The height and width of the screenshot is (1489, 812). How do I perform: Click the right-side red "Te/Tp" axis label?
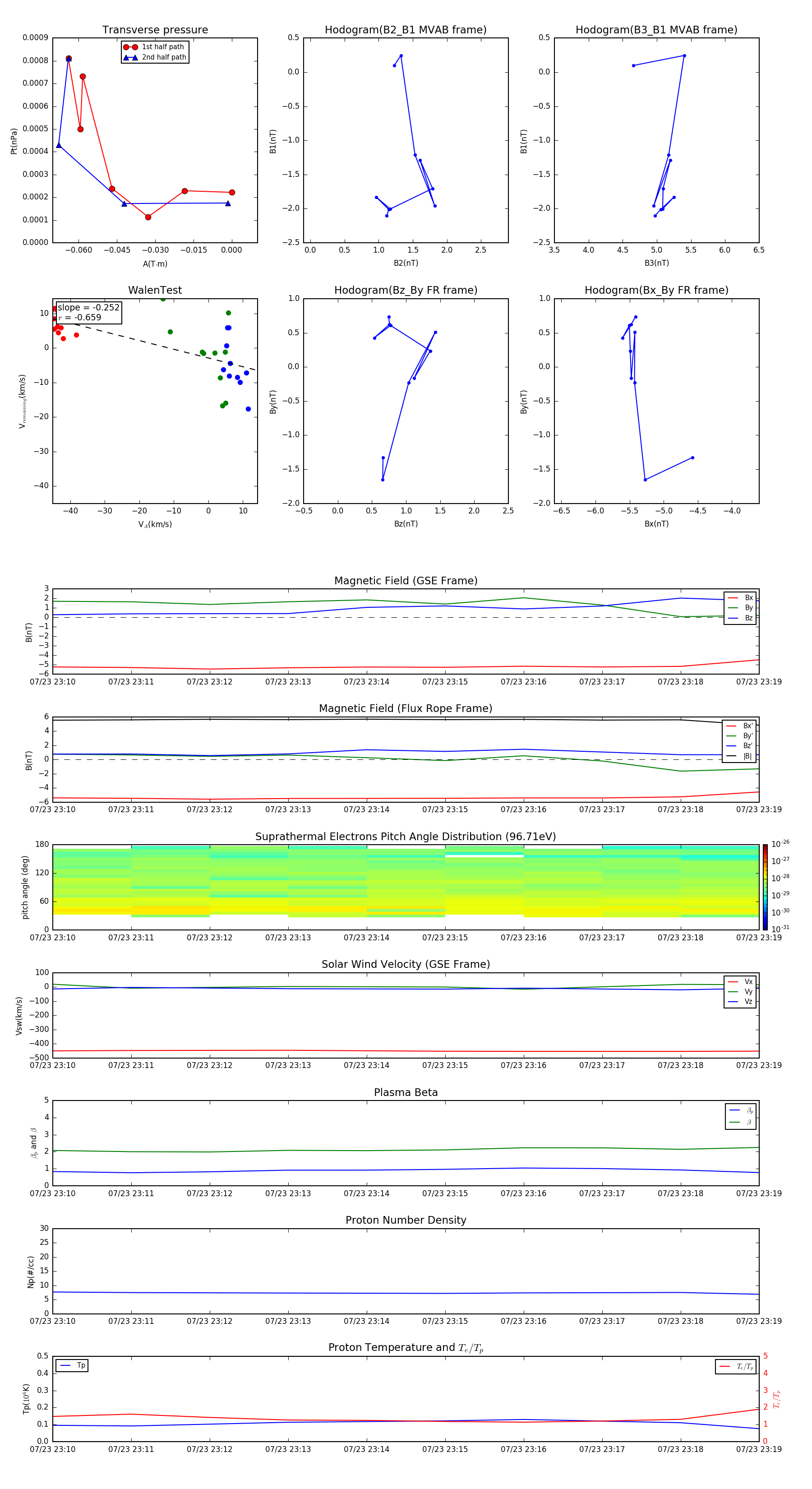pos(777,1399)
